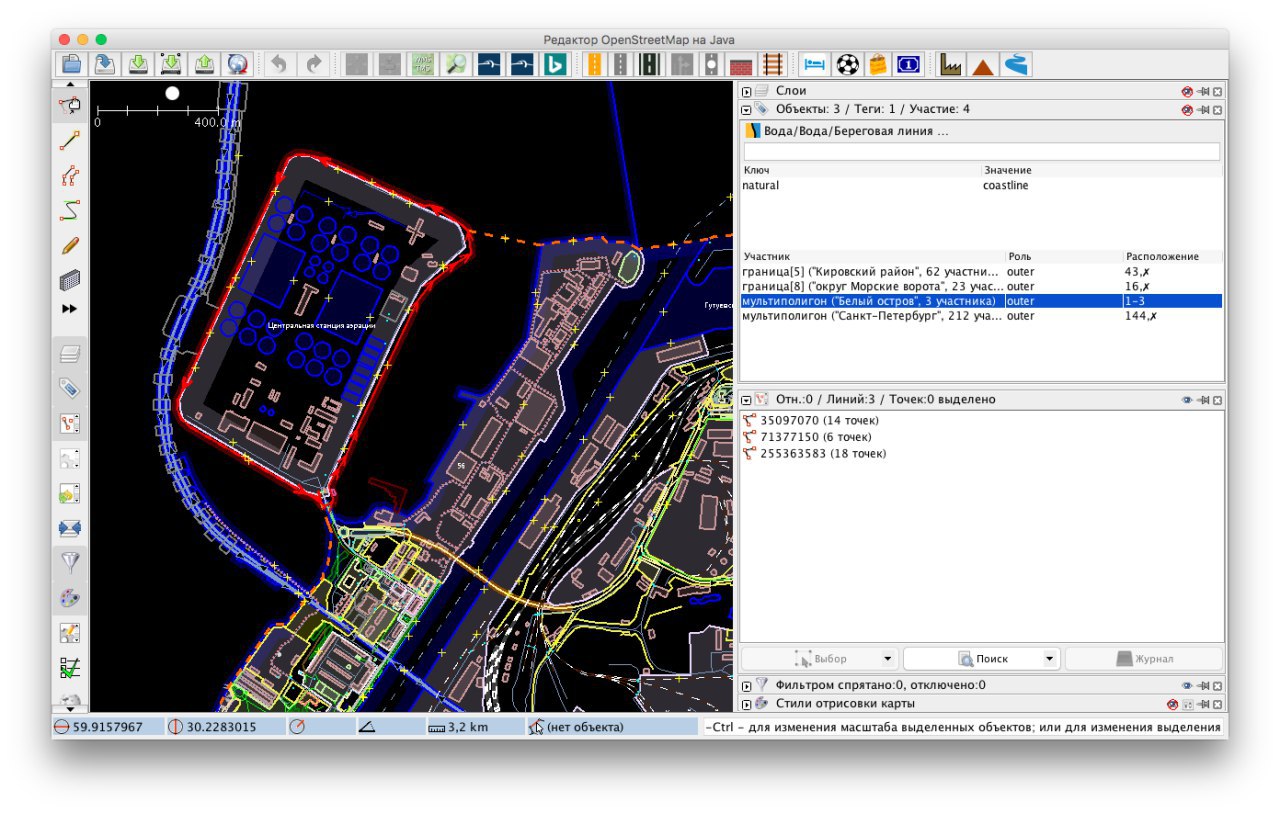Select the shopping bag shop preset
1280x813 pixels.
coord(877,64)
